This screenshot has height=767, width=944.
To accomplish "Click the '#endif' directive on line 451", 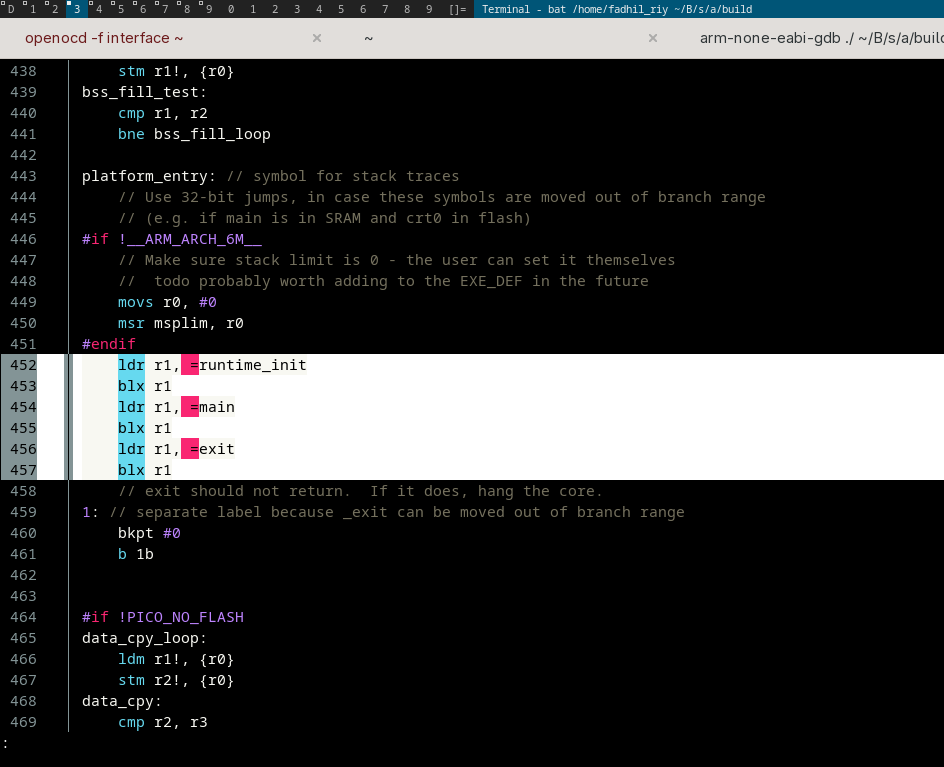I will tap(108, 344).
